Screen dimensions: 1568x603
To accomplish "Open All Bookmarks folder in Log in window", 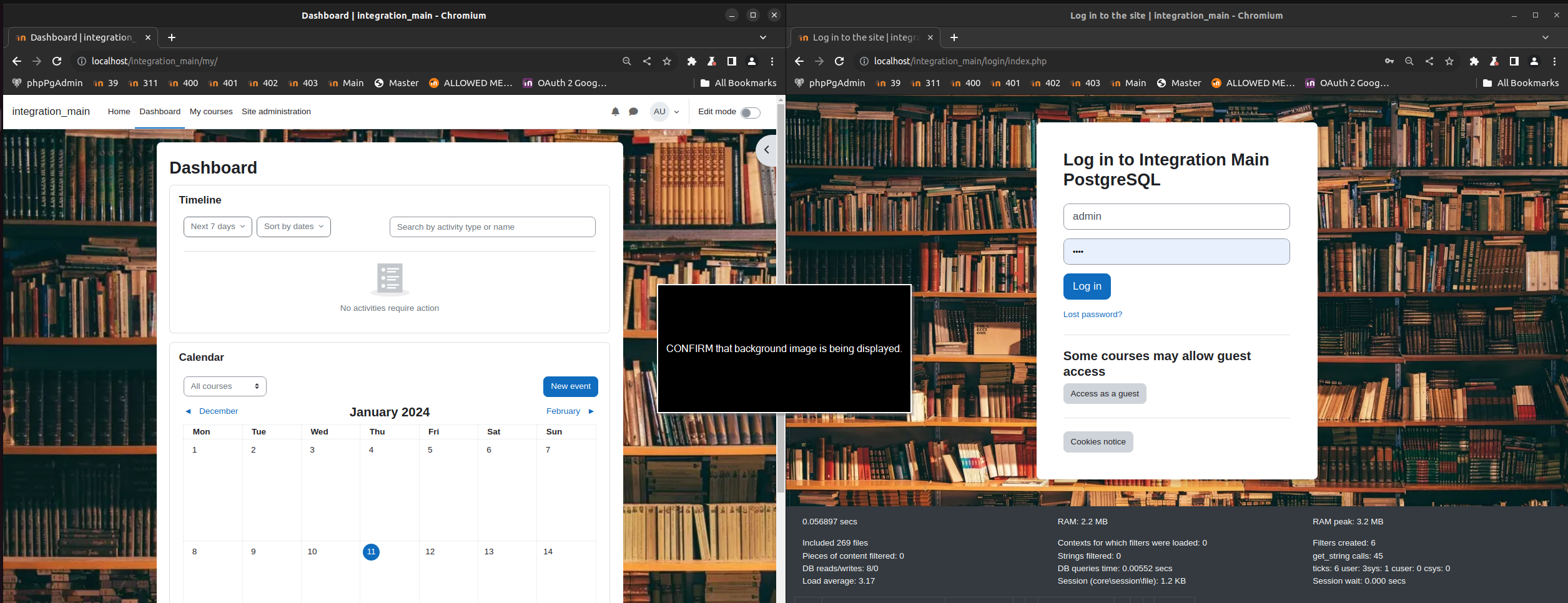I will point(1521,83).
